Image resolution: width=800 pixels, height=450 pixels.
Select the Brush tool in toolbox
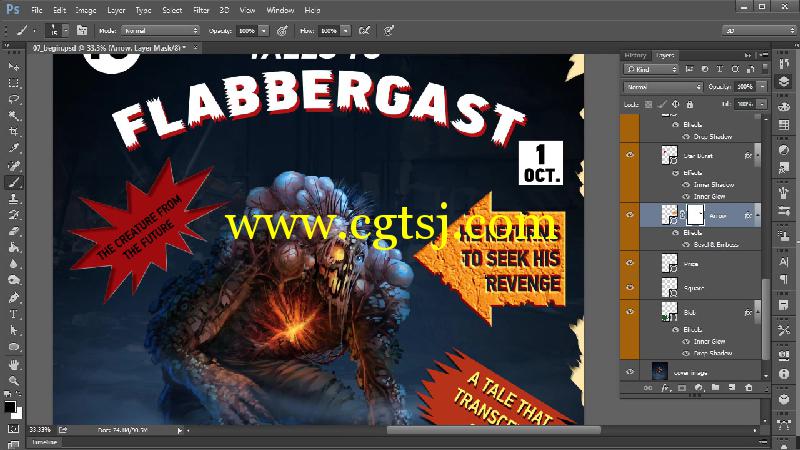pos(14,182)
